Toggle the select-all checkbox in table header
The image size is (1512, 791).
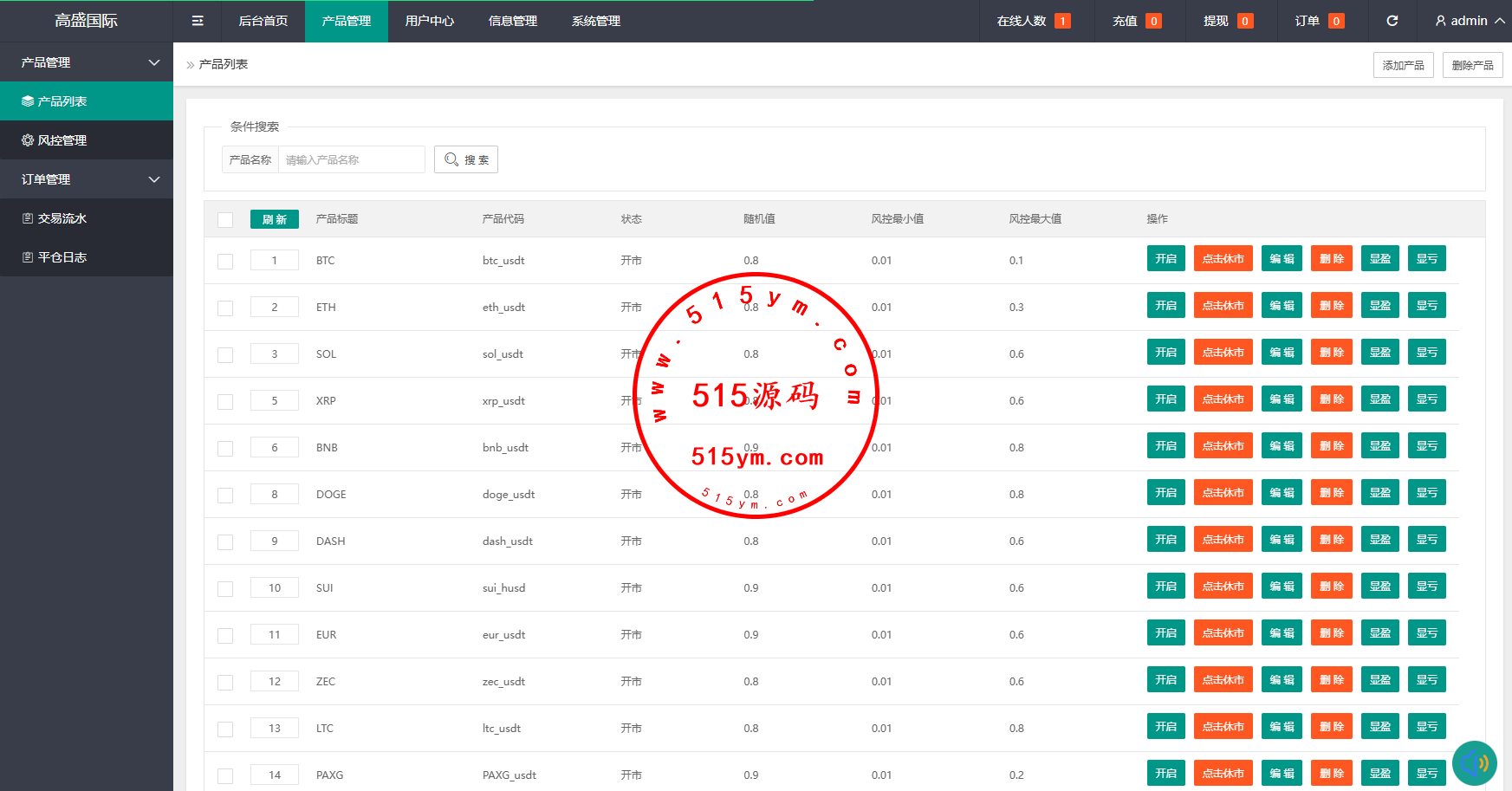click(225, 219)
